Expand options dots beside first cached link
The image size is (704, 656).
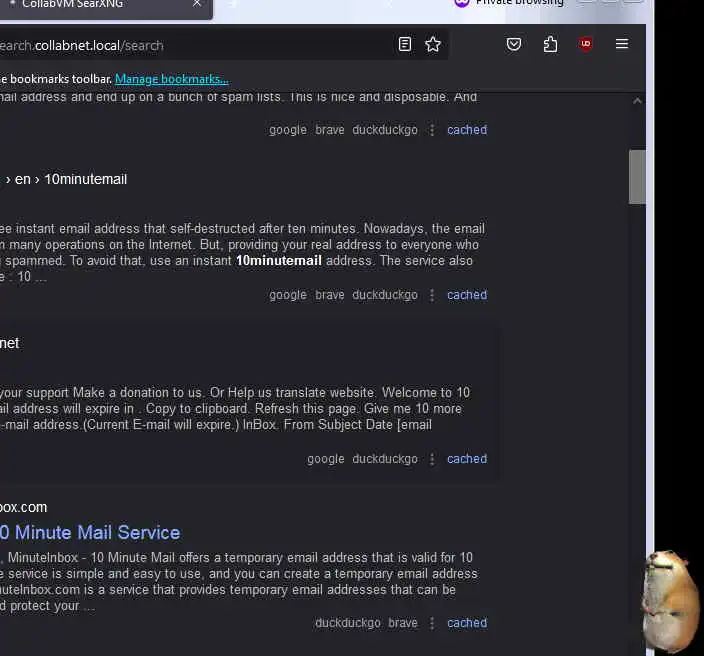[x=432, y=130]
